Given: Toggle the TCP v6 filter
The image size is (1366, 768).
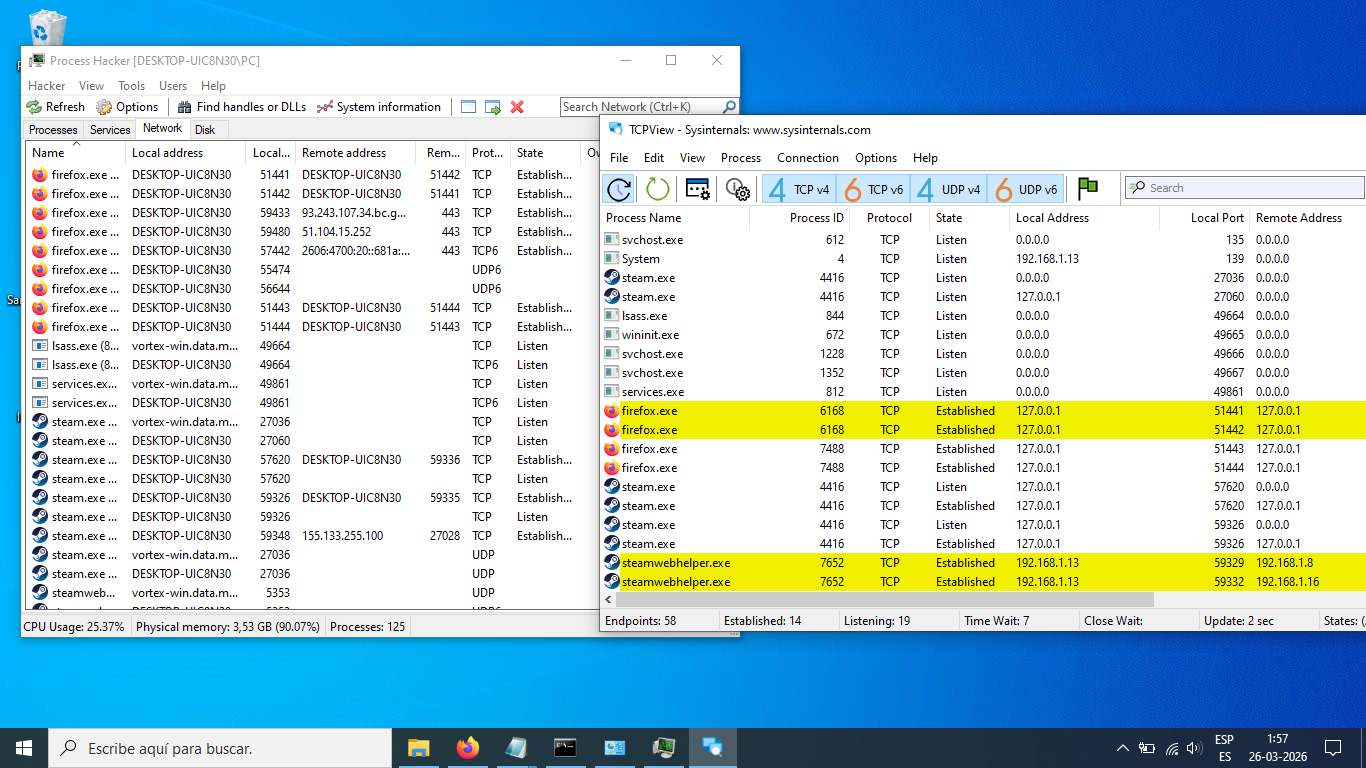Looking at the screenshot, I should tap(873, 189).
